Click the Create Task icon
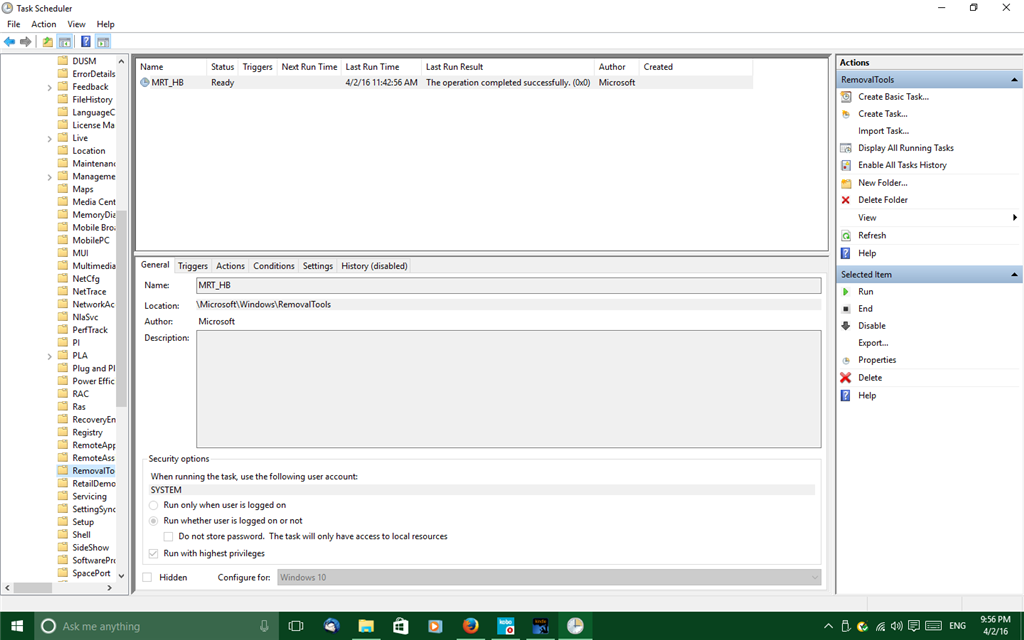 tap(846, 114)
